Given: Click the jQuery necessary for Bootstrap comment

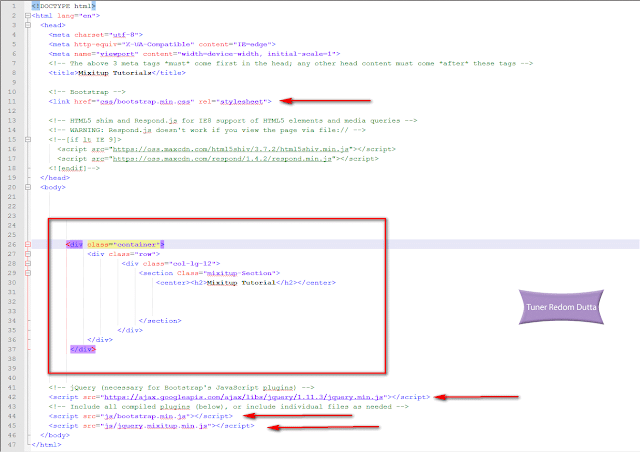Looking at the screenshot, I should click(181, 387).
